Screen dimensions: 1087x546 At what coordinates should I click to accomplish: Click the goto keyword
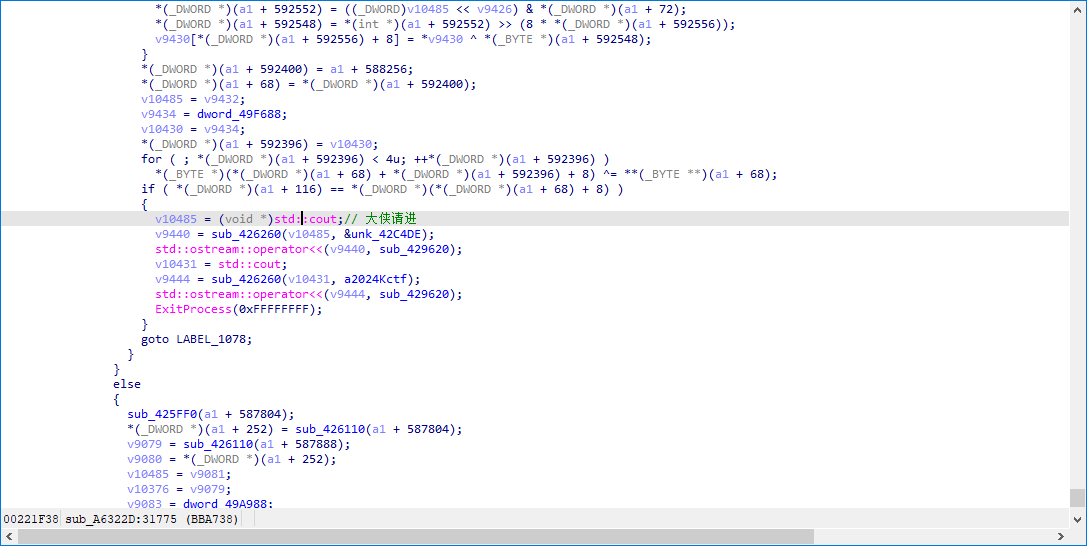pos(155,340)
